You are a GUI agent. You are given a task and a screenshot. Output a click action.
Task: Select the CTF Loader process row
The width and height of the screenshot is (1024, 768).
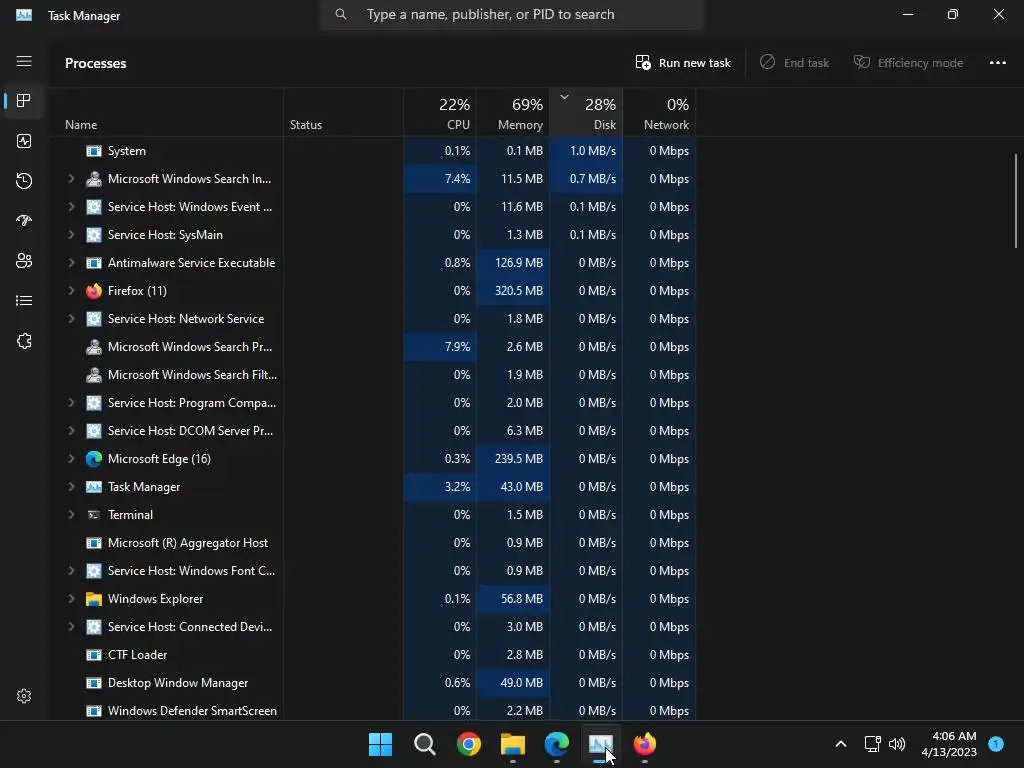click(374, 654)
